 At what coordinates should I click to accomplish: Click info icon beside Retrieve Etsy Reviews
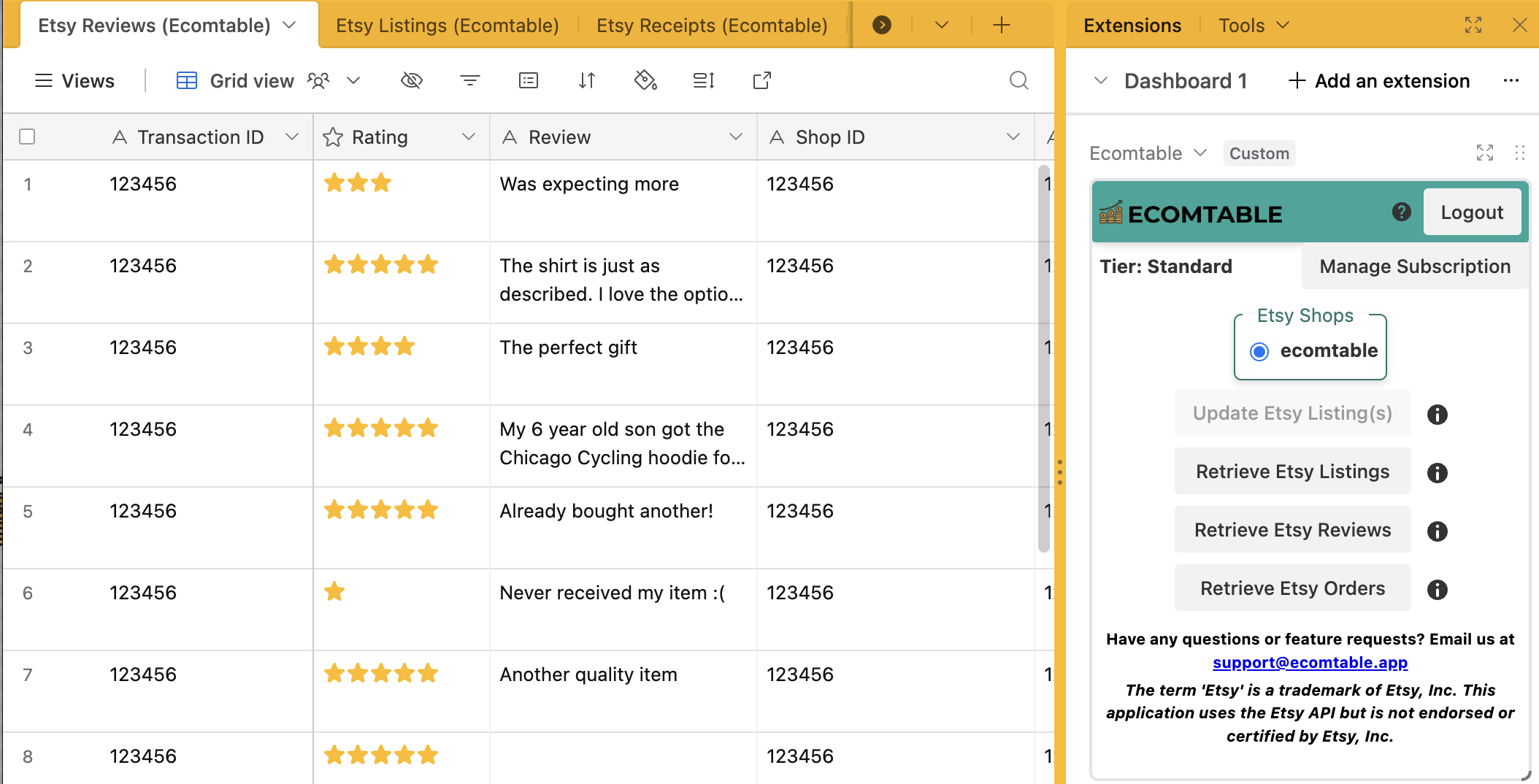pos(1437,531)
